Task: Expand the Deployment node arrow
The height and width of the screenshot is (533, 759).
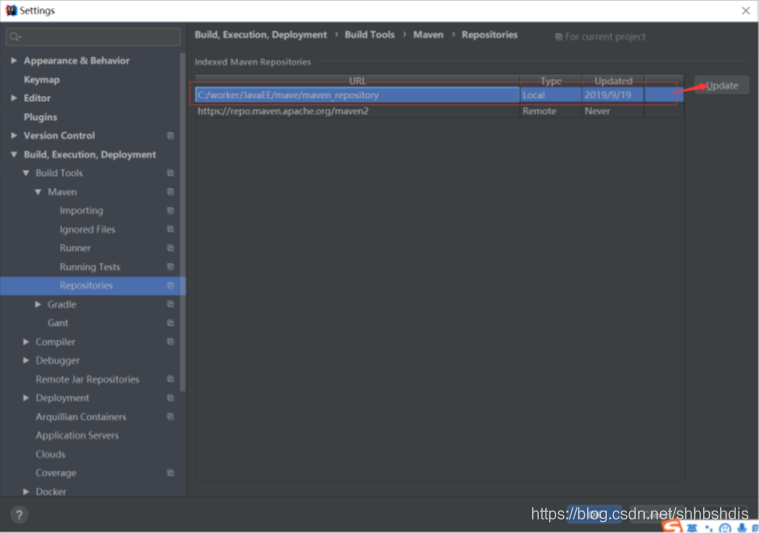Action: click(26, 398)
